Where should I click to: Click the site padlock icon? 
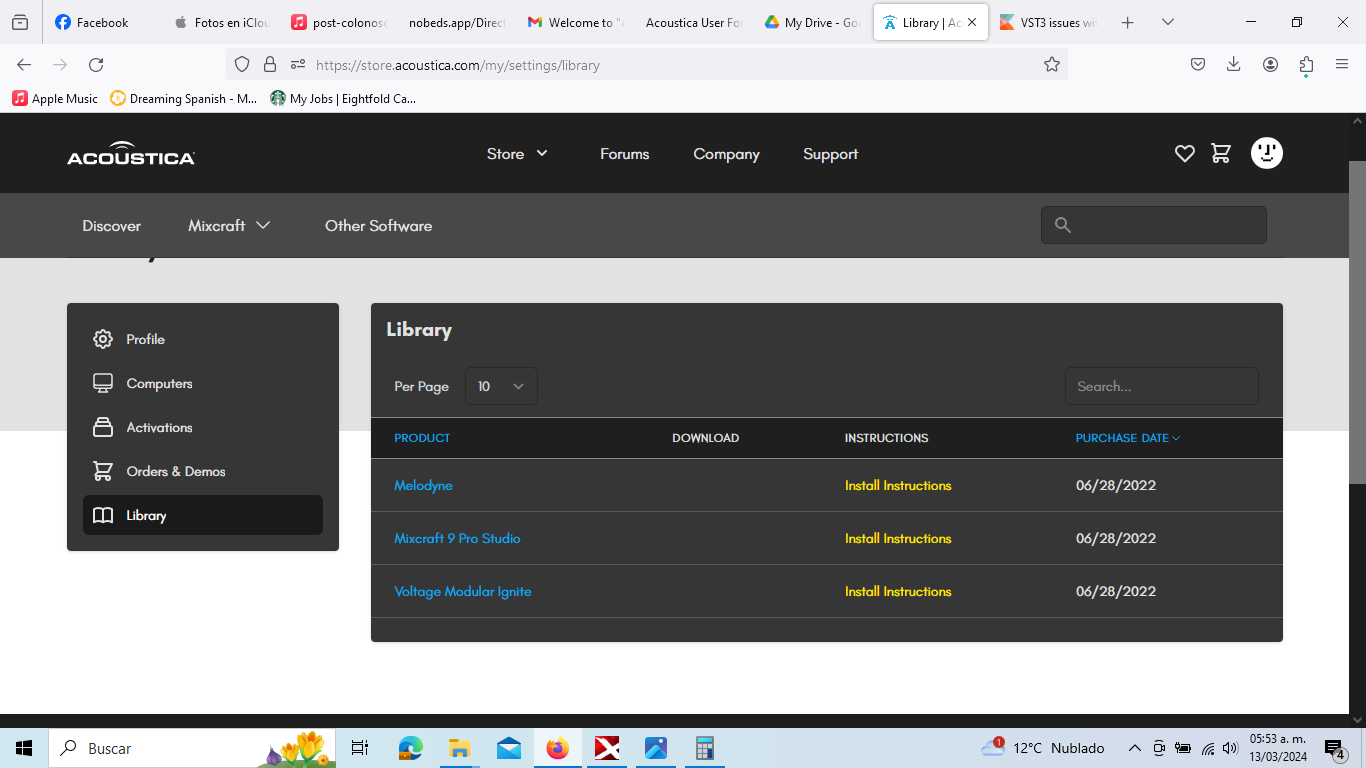point(269,65)
